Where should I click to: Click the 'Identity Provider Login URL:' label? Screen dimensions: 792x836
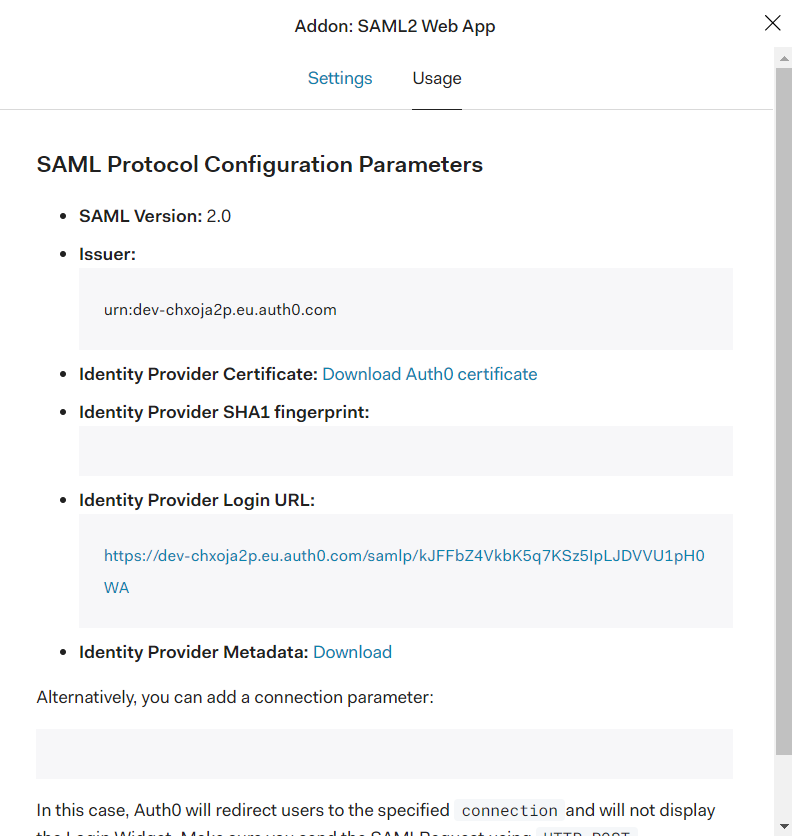[x=197, y=500]
